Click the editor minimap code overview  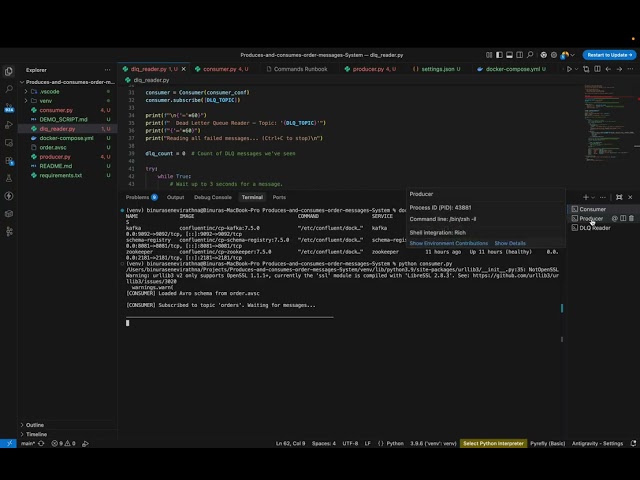609,122
